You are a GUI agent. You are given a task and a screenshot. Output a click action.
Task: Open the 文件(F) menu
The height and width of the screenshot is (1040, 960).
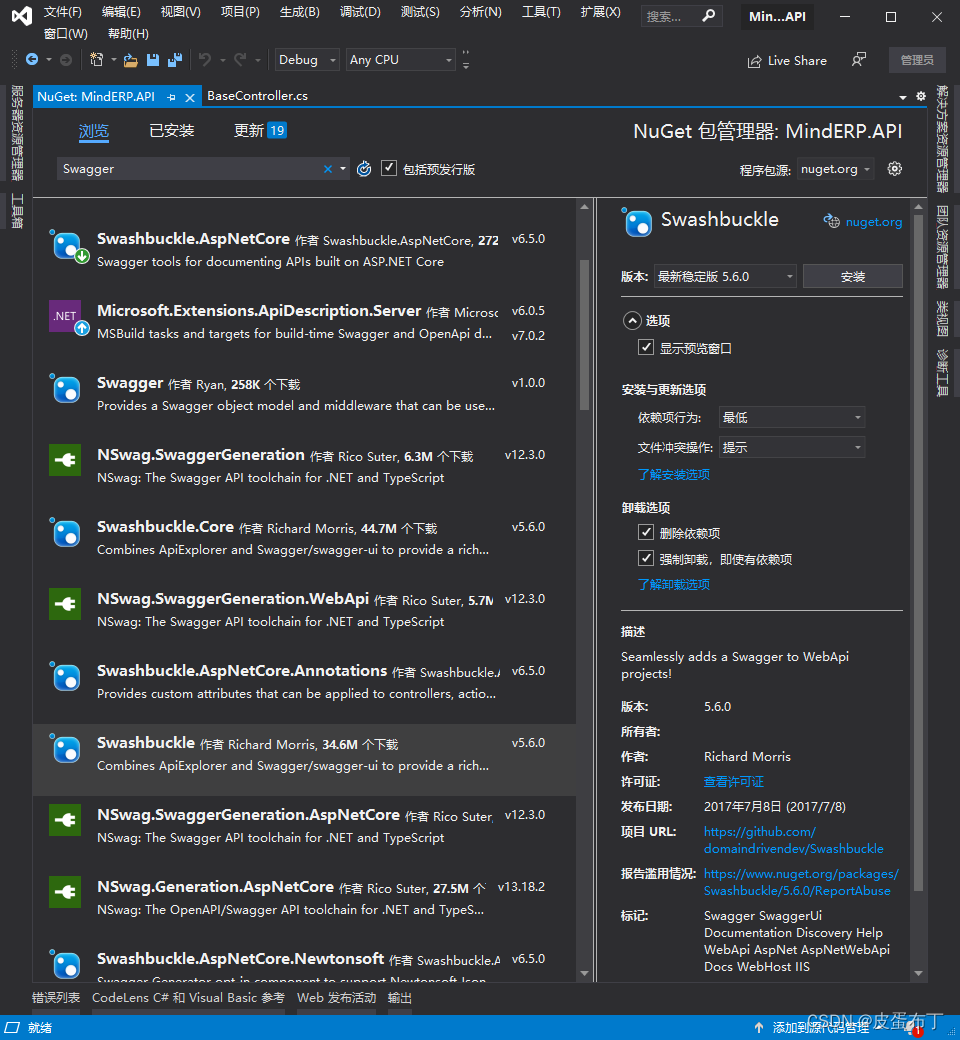tap(62, 12)
